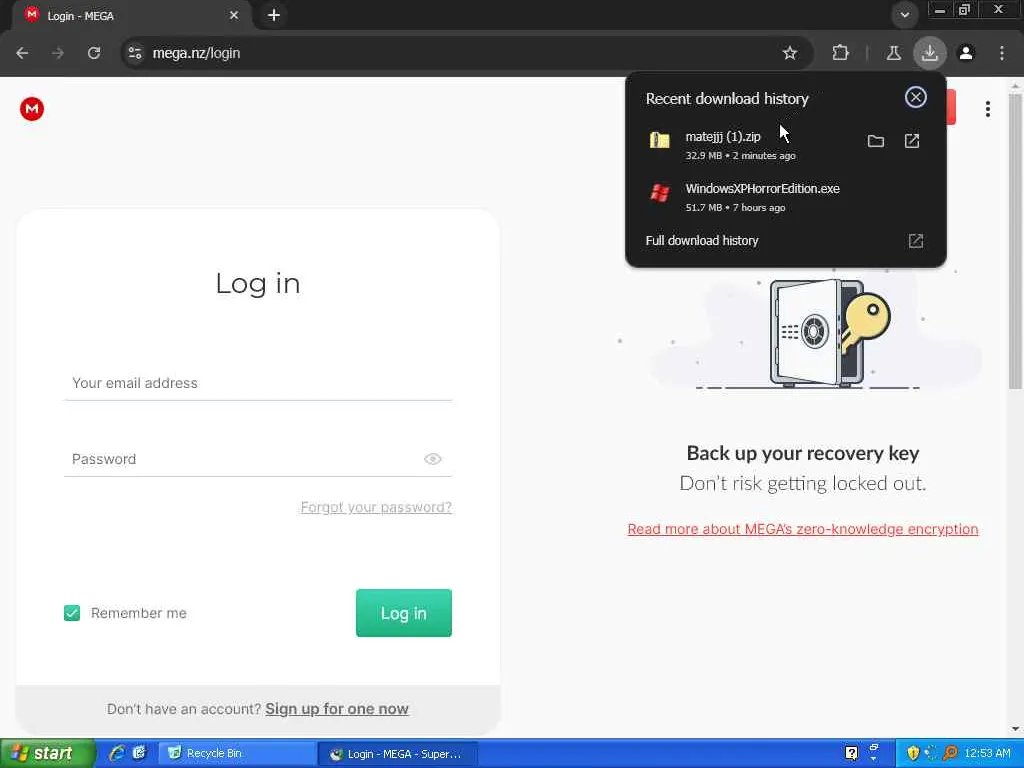1024x768 pixels.
Task: Open the Chrome three-dot menu
Action: coord(1002,53)
